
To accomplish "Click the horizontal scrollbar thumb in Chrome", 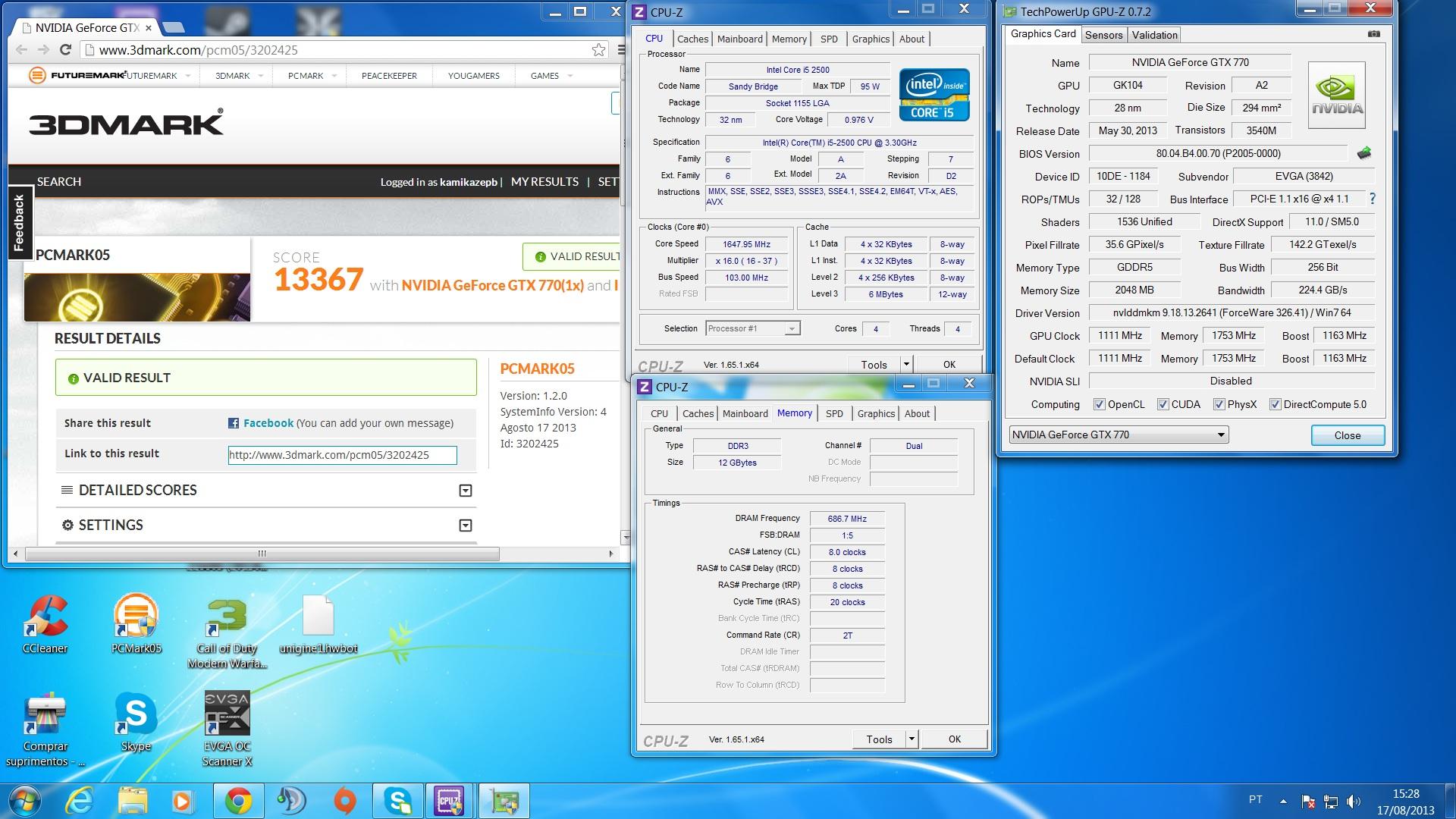I will click(x=262, y=554).
